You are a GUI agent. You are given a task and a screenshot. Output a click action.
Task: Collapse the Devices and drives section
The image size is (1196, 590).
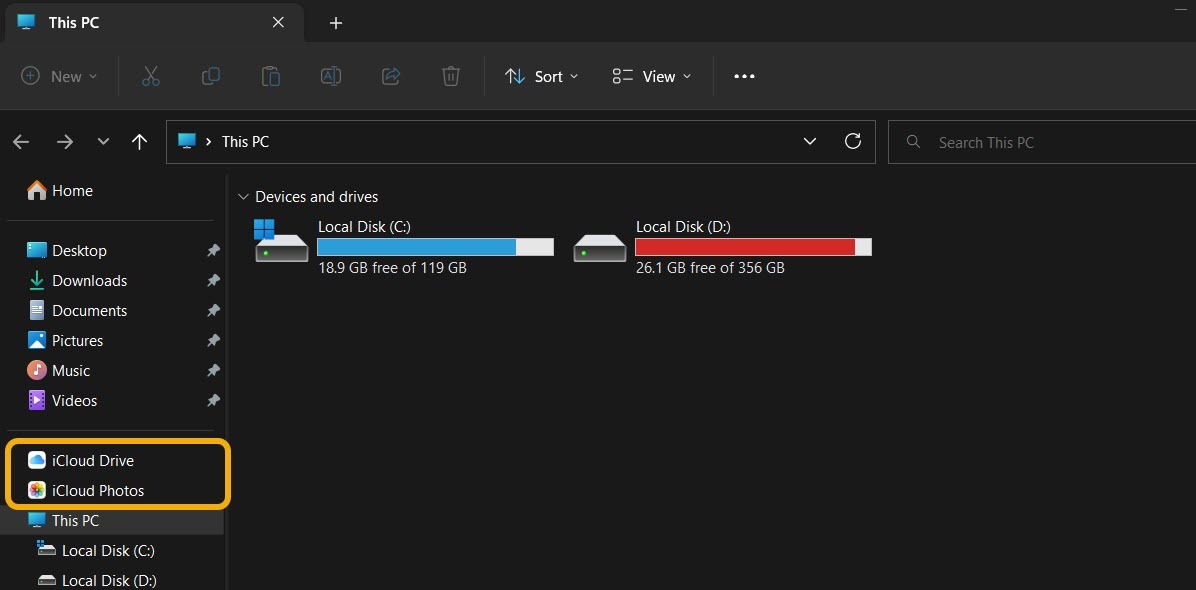(x=243, y=196)
